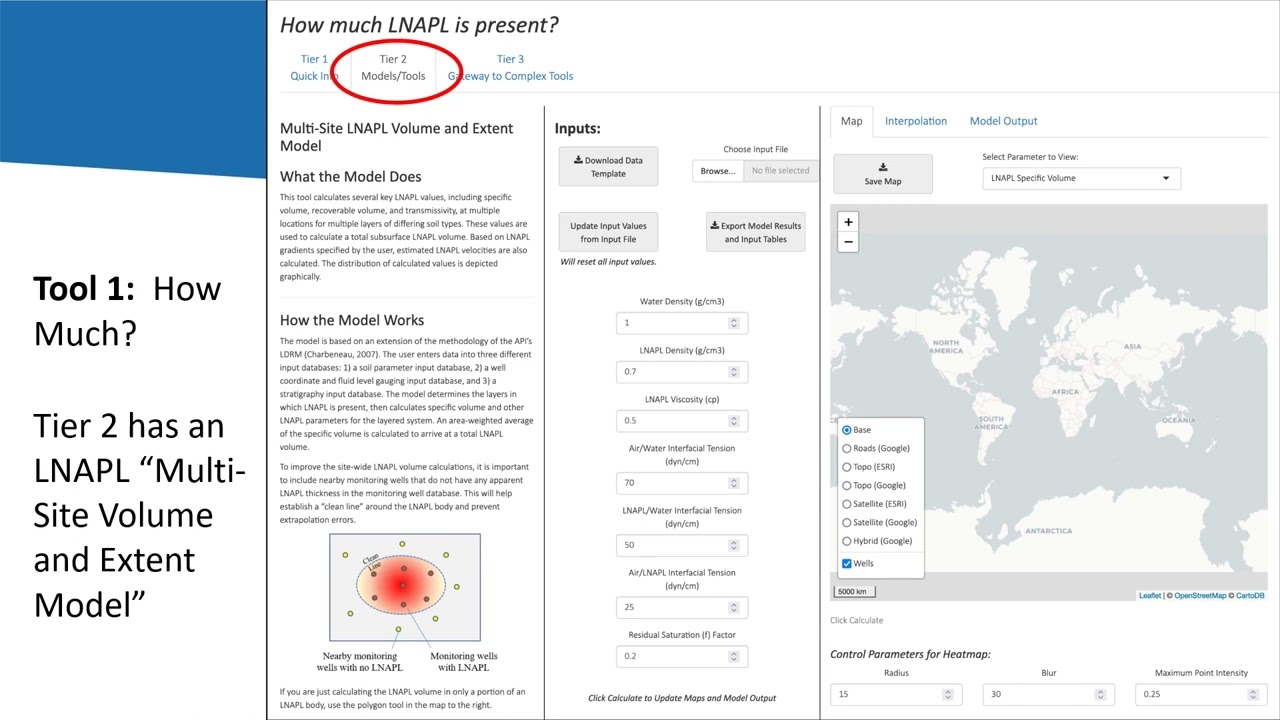
Task: Click the LNAPL Viscosity stepper arrows
Action: tap(734, 421)
